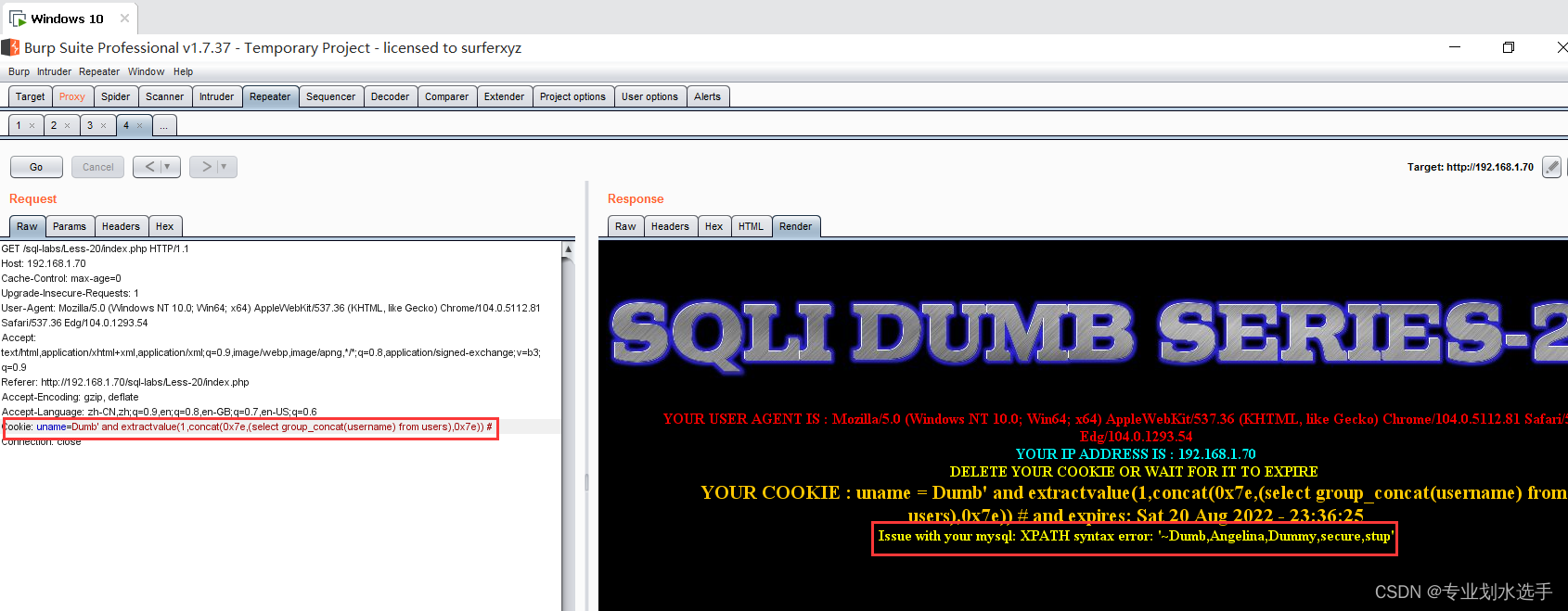The width and height of the screenshot is (1568, 611).
Task: Show the response Hex view
Action: pos(713,226)
